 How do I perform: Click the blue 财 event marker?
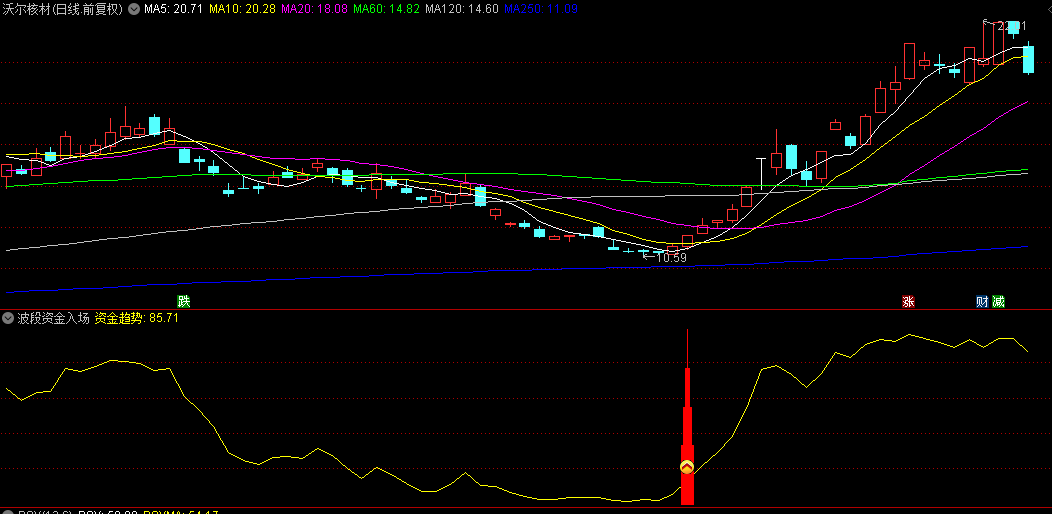tap(982, 301)
